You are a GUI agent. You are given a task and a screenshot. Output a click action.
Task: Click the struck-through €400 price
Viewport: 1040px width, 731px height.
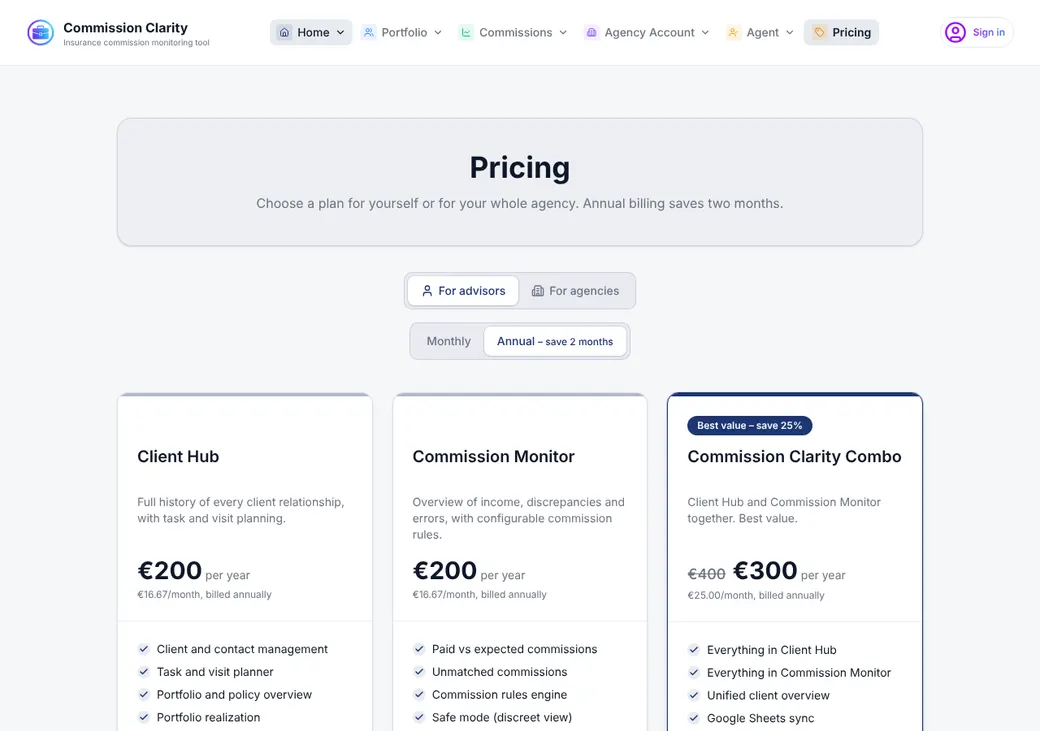pyautogui.click(x=706, y=574)
